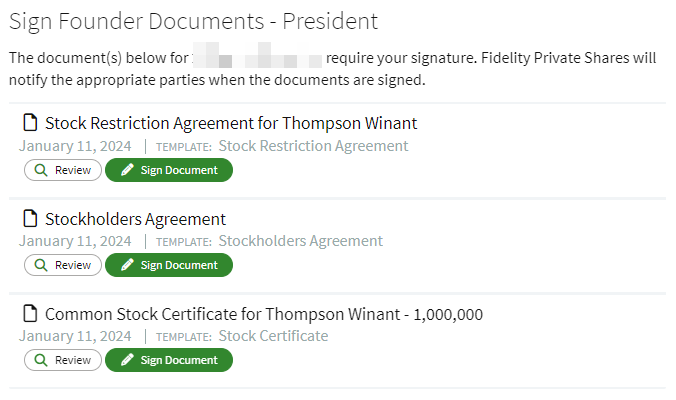This screenshot has width=676, height=400.
Task: Review the Stockholders Agreement
Action: coord(63,265)
